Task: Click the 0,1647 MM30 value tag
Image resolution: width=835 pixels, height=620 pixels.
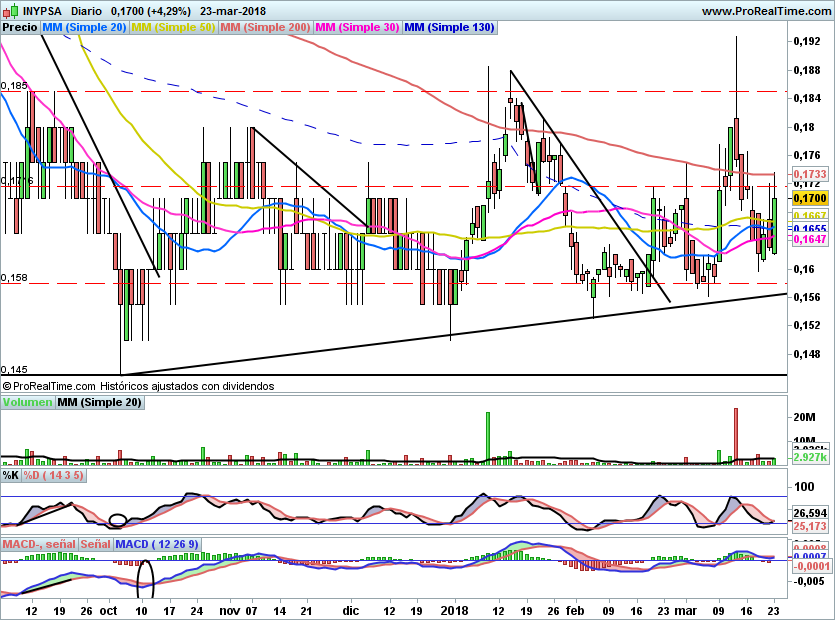Action: [x=810, y=240]
